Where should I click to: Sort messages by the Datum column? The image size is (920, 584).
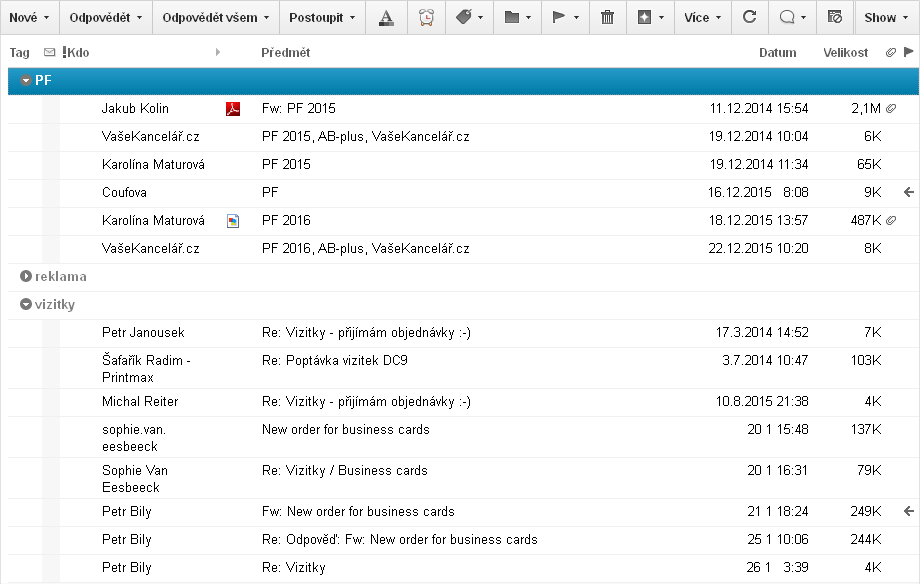[x=777, y=53]
